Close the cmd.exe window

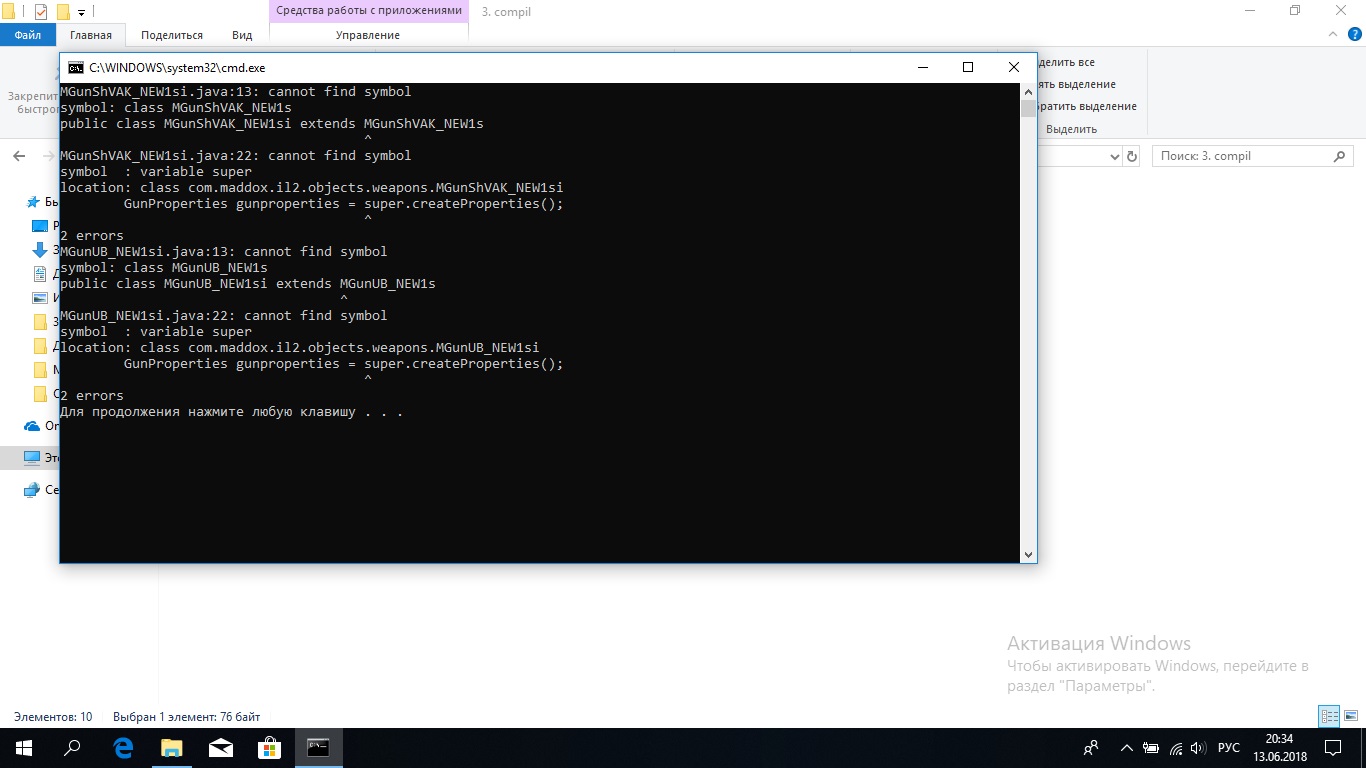[1013, 67]
